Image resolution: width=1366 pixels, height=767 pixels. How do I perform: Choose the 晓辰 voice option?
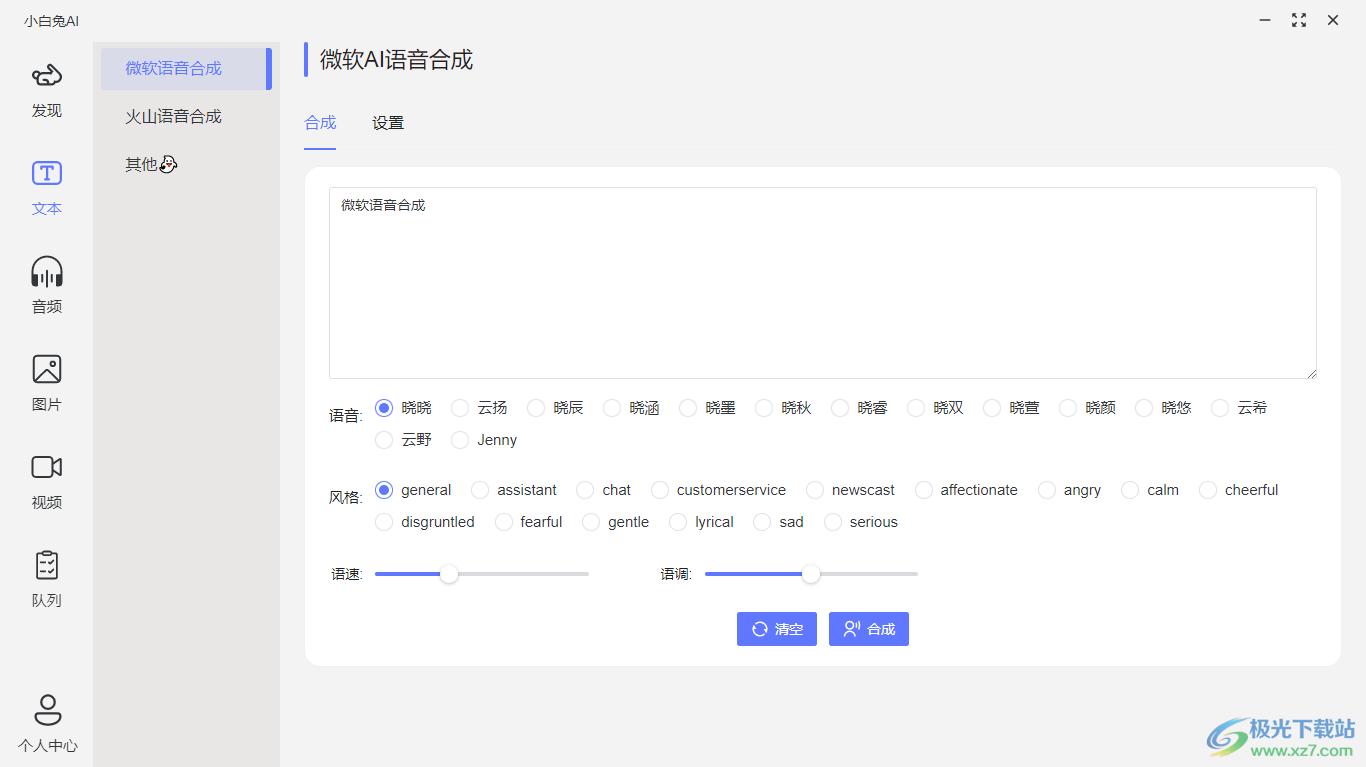click(x=536, y=408)
